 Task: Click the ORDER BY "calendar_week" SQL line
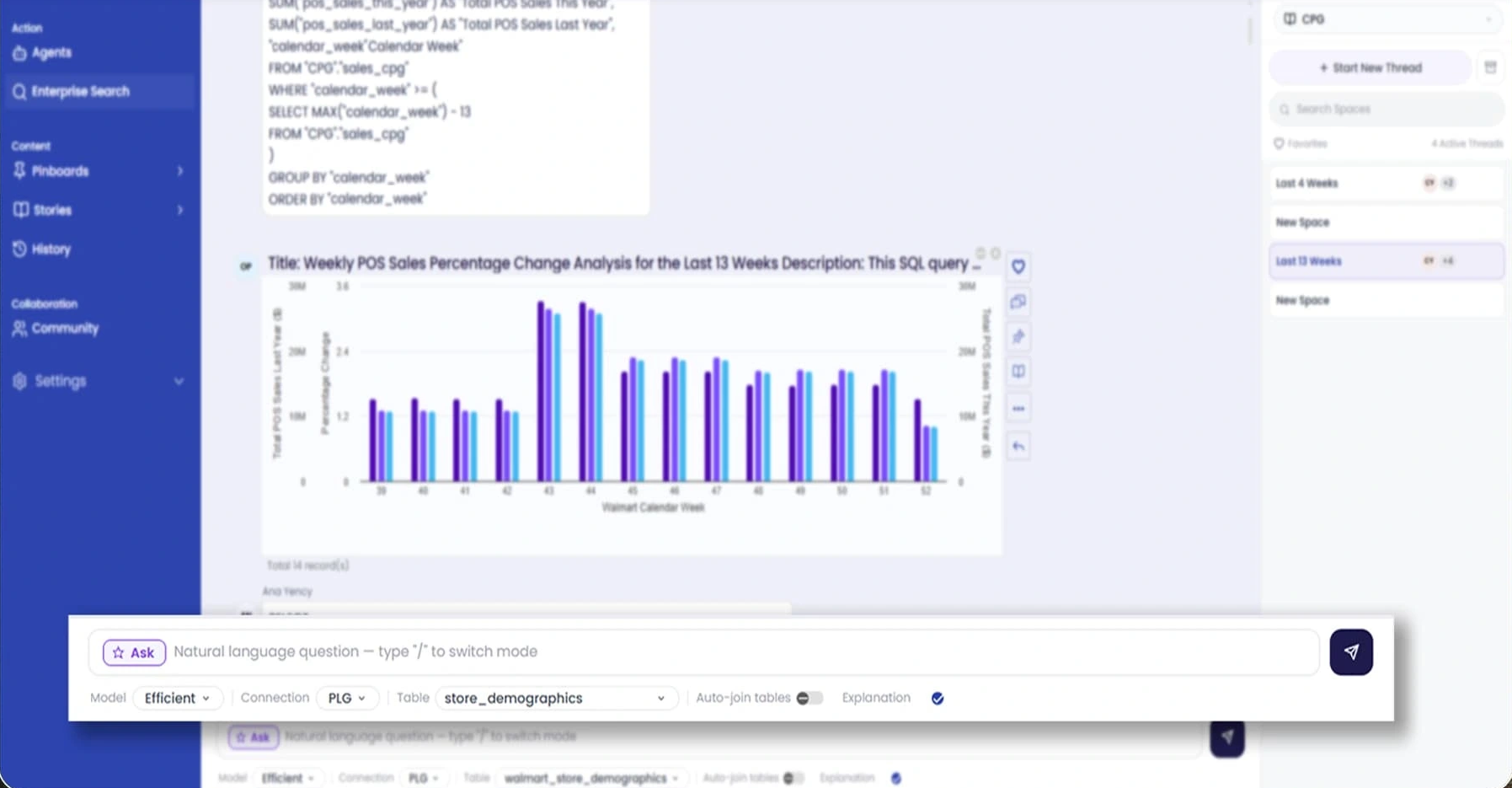[347, 199]
